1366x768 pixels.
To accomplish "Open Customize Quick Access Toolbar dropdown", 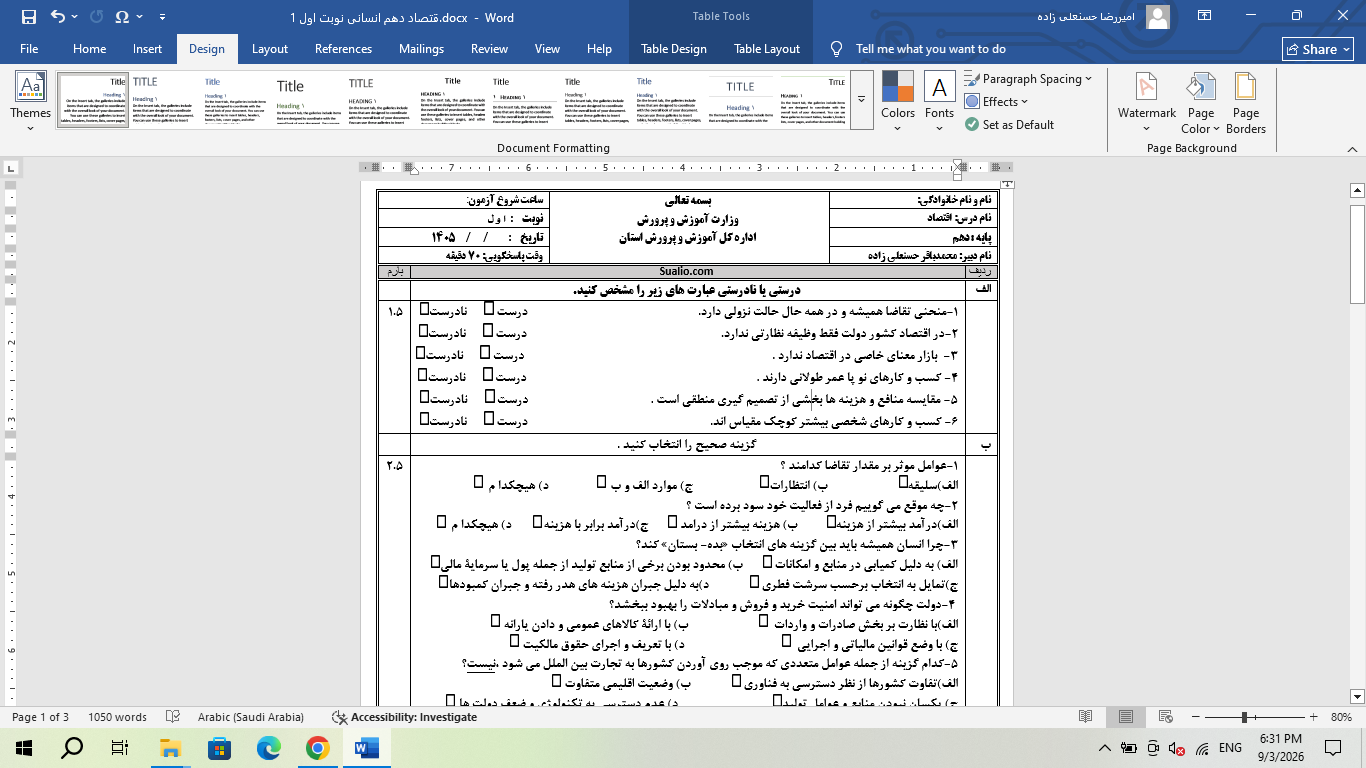I will [164, 17].
